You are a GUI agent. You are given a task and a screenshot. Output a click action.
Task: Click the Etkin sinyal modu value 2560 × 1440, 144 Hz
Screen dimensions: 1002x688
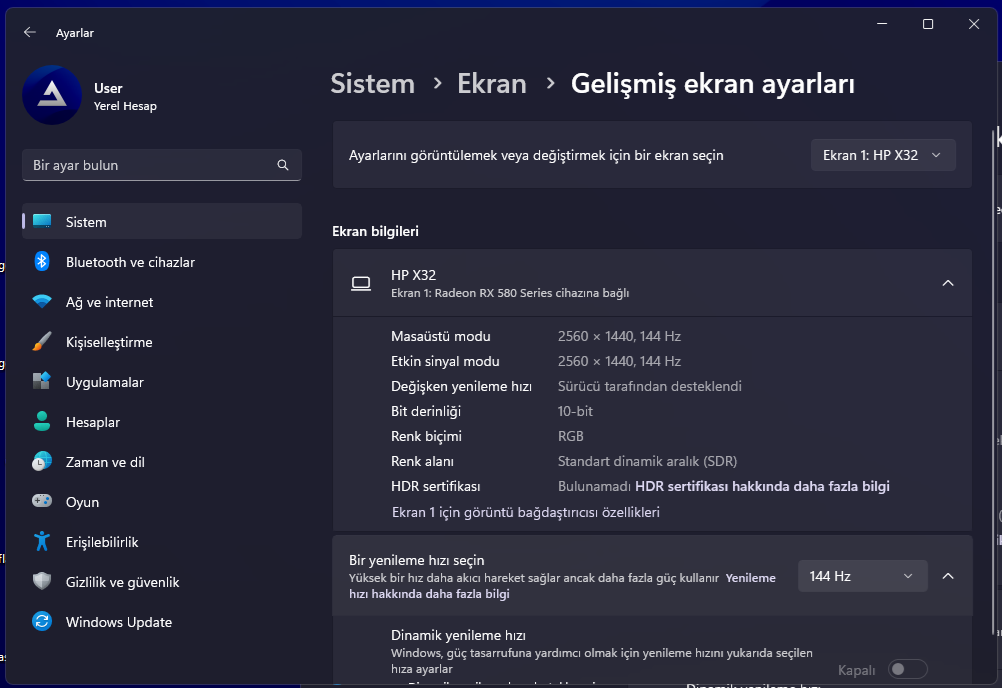[619, 361]
